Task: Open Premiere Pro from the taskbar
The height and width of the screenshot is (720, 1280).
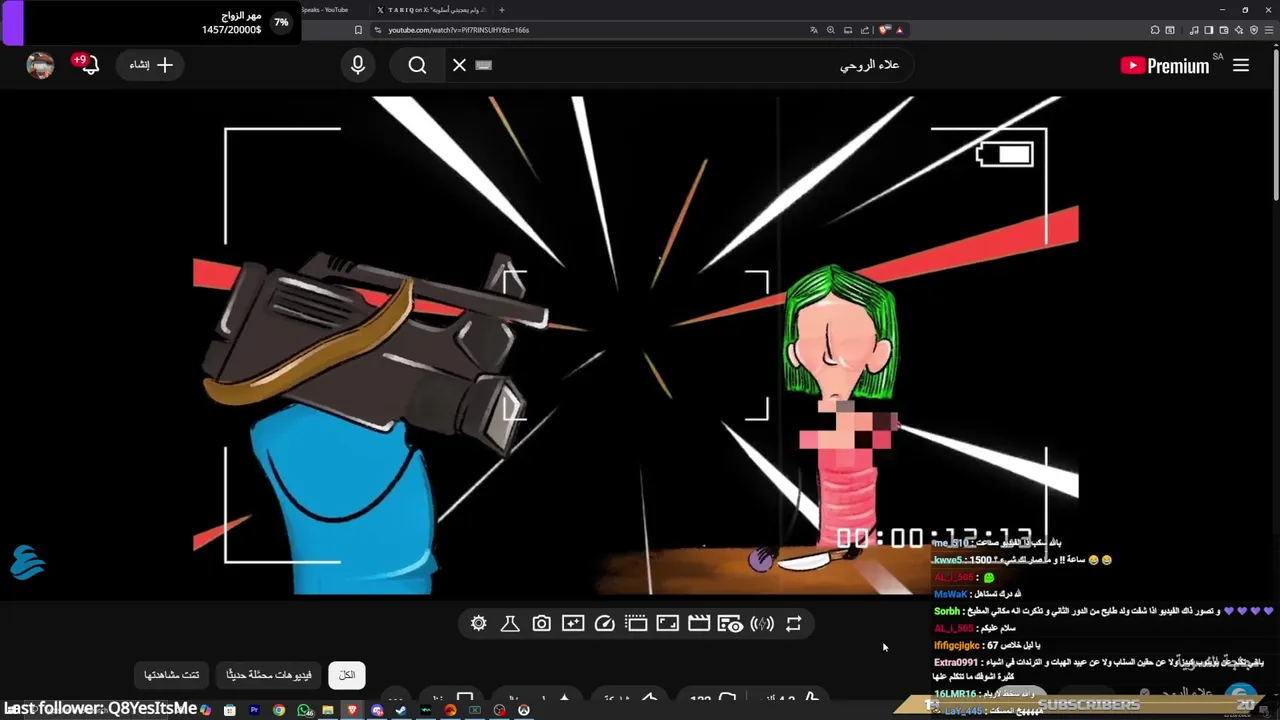Action: pos(254,710)
